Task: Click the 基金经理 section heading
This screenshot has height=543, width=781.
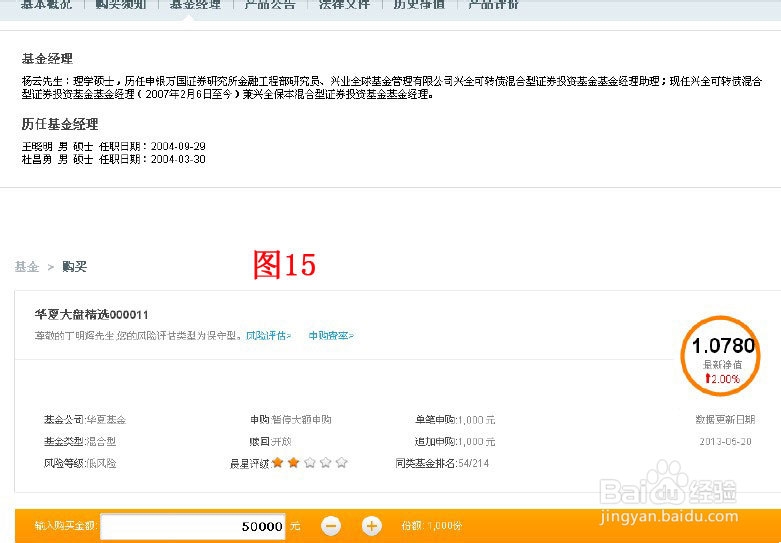Action: click(47, 59)
